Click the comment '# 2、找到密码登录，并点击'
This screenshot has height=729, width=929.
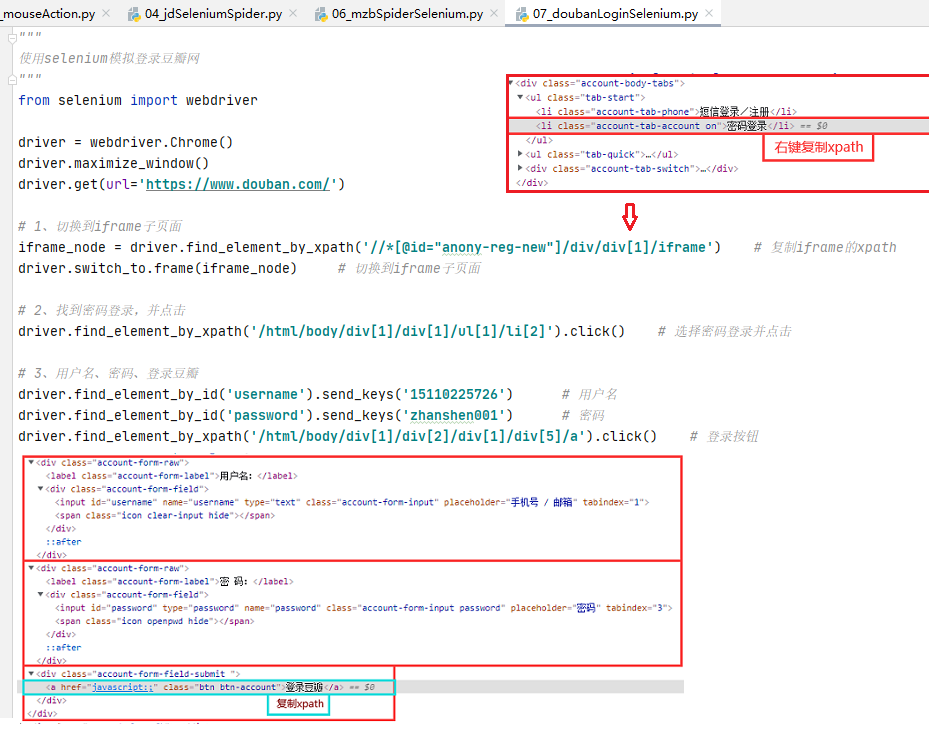pyautogui.click(x=102, y=311)
